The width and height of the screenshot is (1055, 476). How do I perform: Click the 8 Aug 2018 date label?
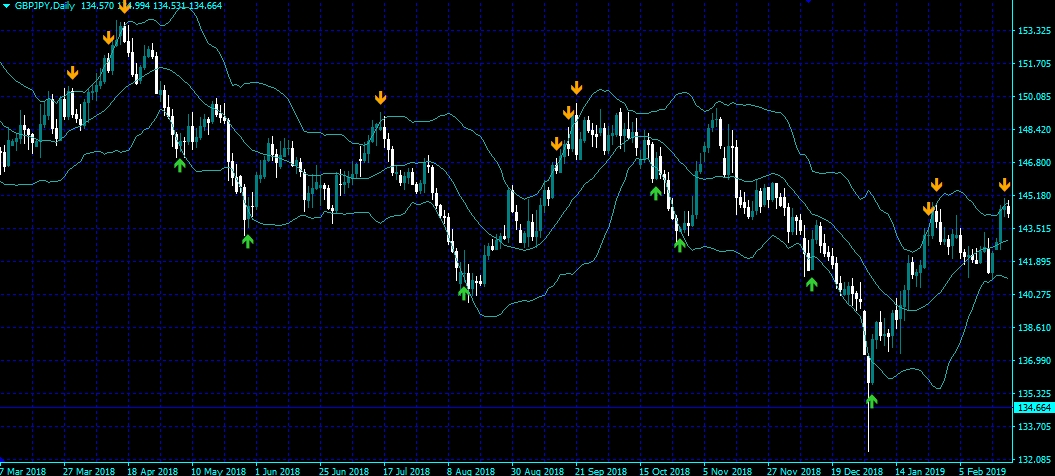470,471
